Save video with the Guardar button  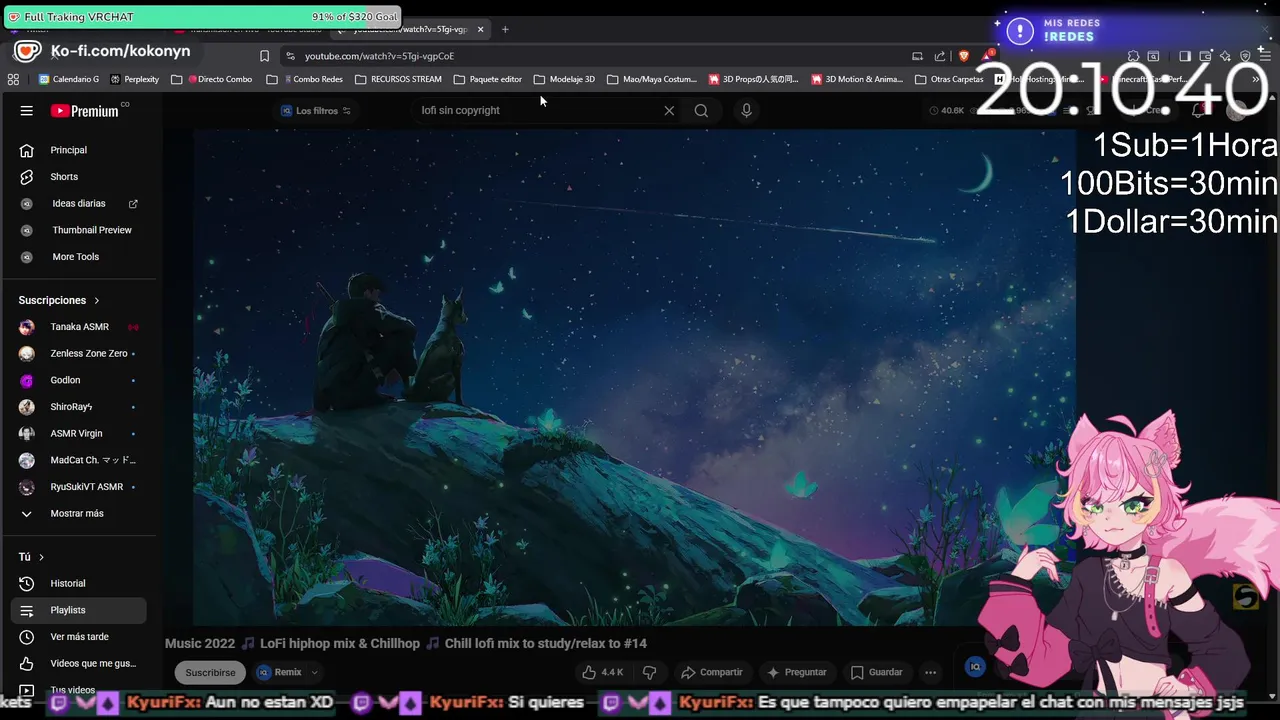click(876, 673)
